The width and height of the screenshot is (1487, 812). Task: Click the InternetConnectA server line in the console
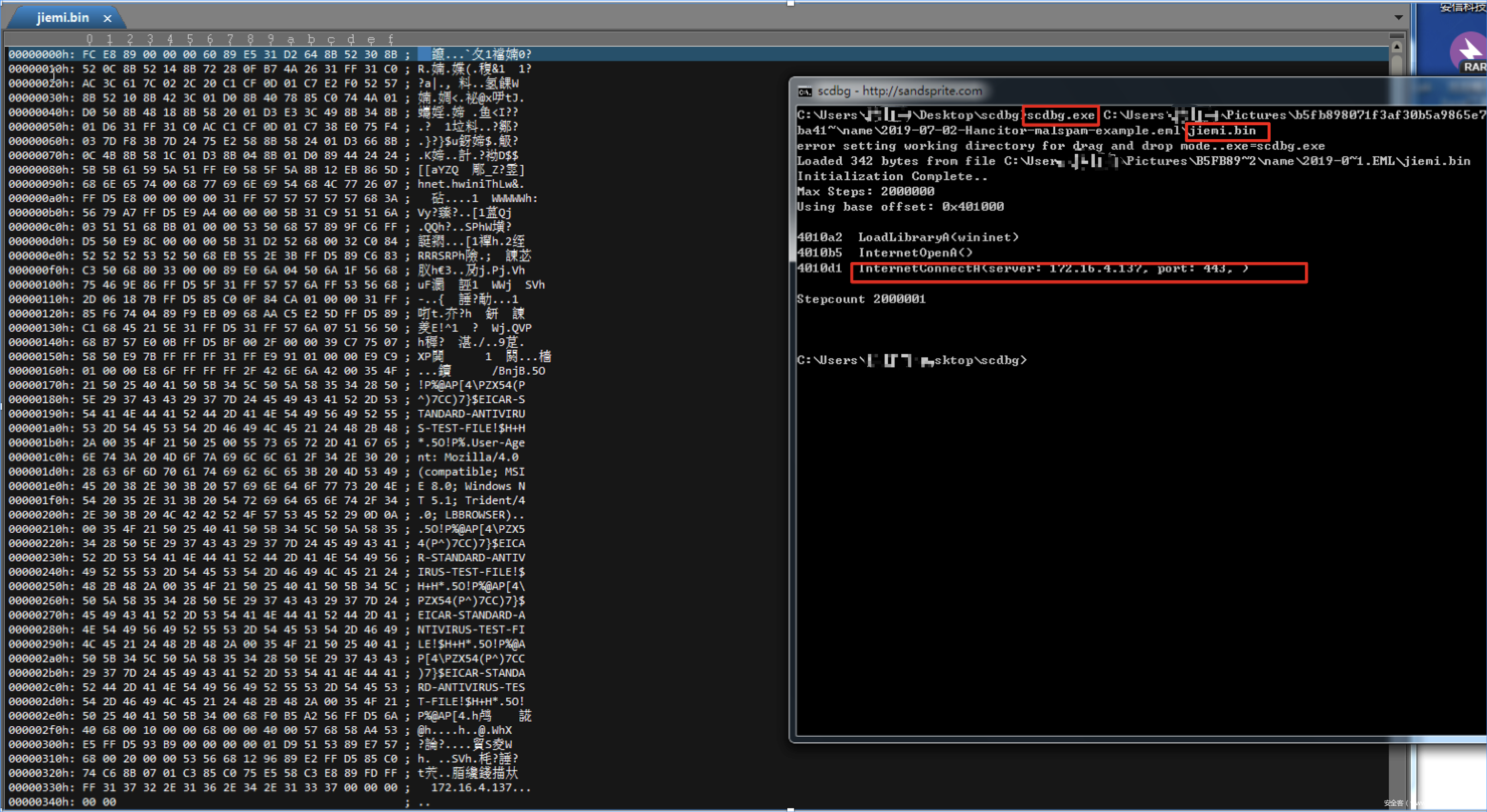coord(1053,268)
